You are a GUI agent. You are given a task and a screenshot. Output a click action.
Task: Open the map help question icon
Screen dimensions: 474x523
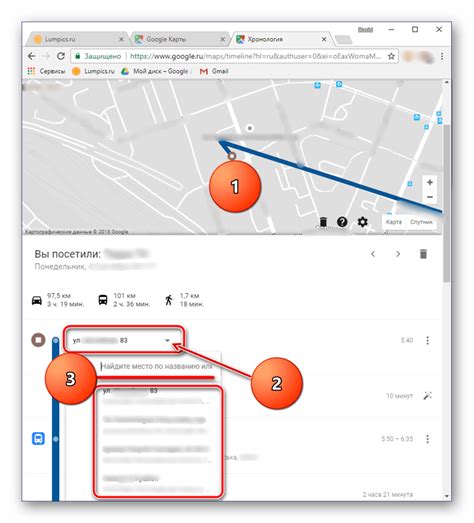(342, 222)
